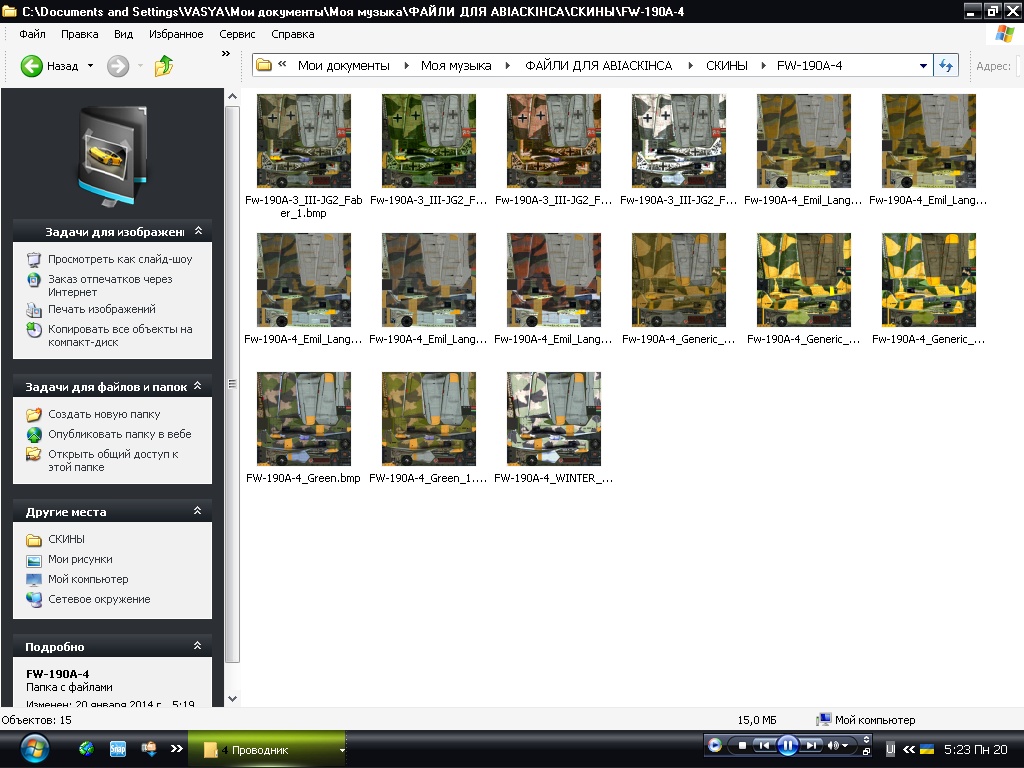Show more quick launch items chevron

click(x=177, y=749)
